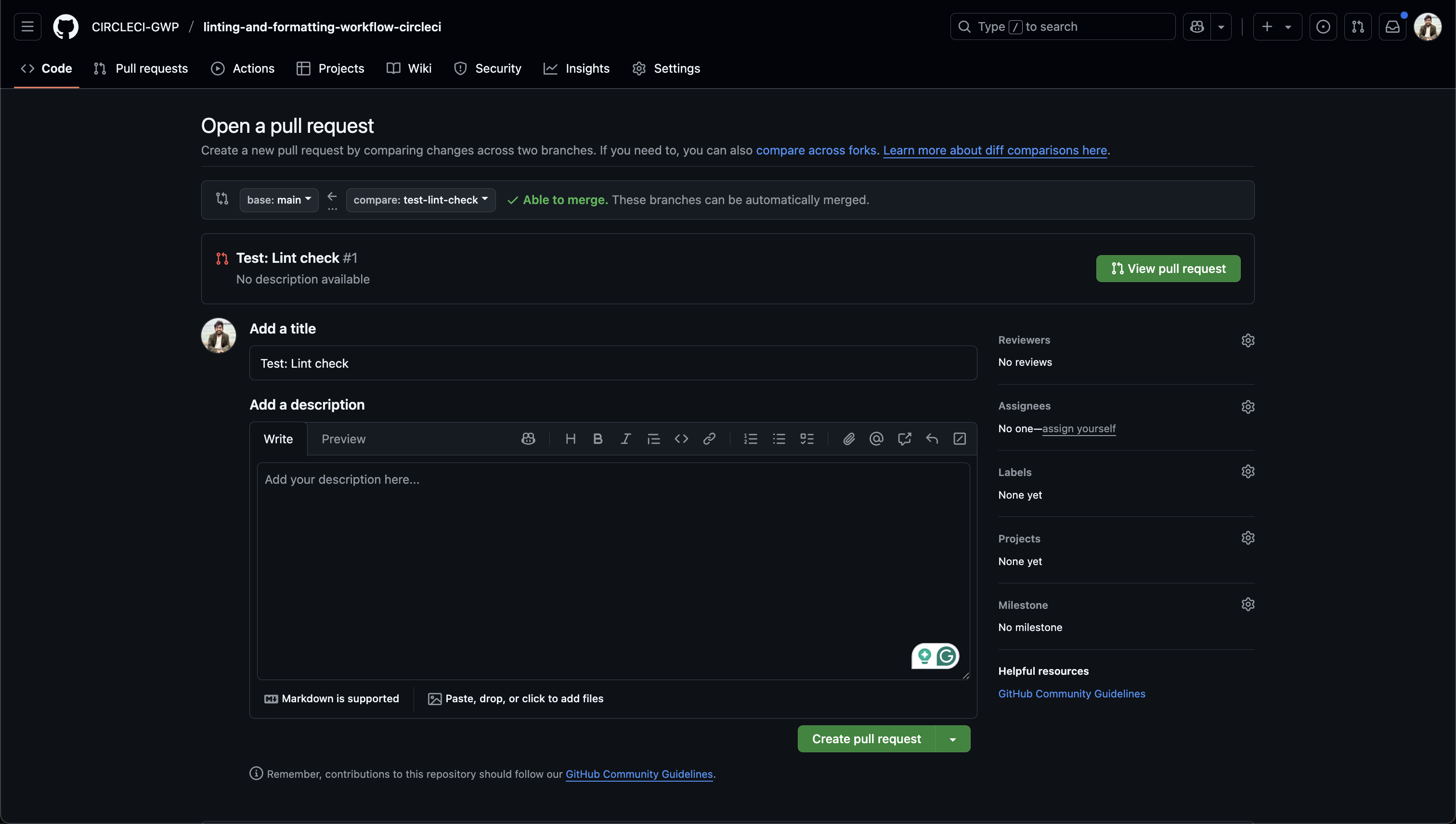Open the compare branch dropdown
This screenshot has width=1456, height=824.
tap(420, 200)
